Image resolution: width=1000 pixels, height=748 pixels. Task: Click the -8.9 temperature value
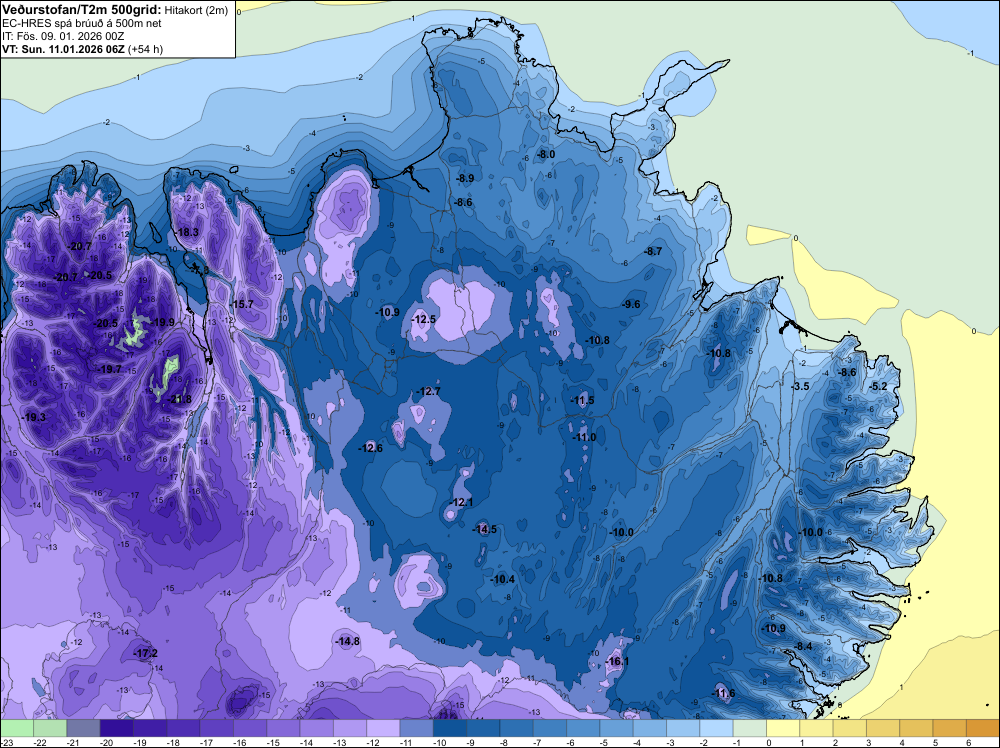point(464,179)
